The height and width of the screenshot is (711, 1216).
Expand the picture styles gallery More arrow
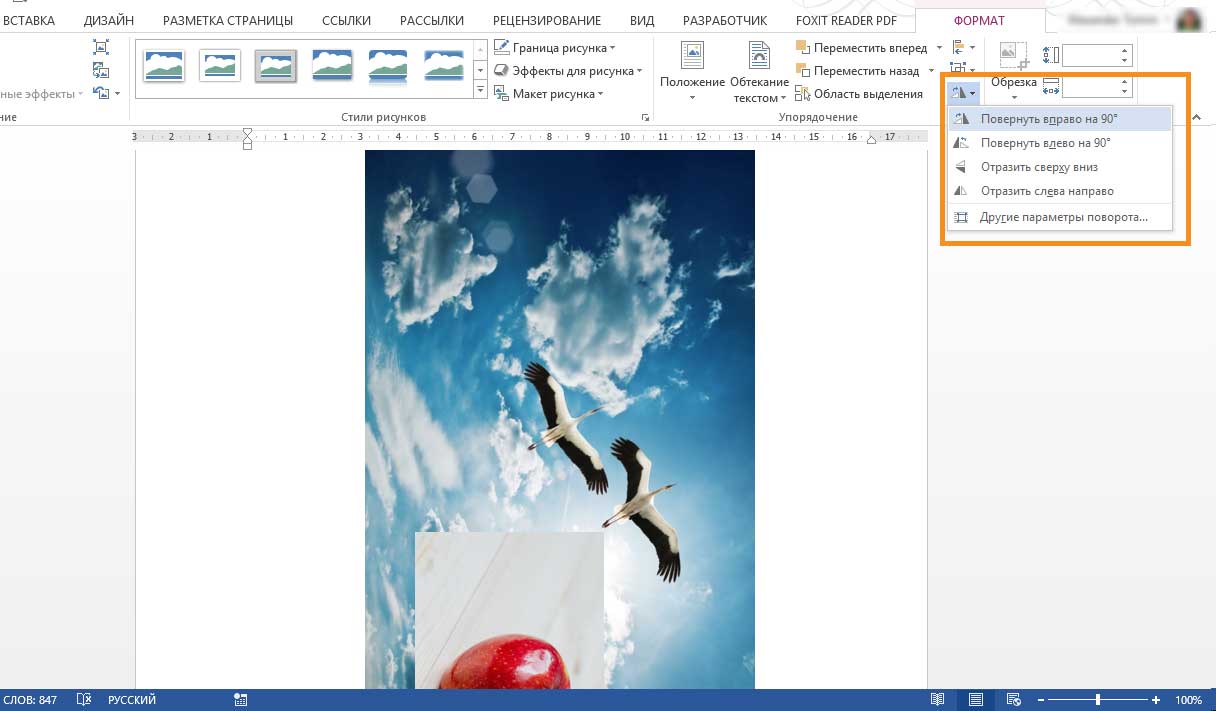[479, 91]
